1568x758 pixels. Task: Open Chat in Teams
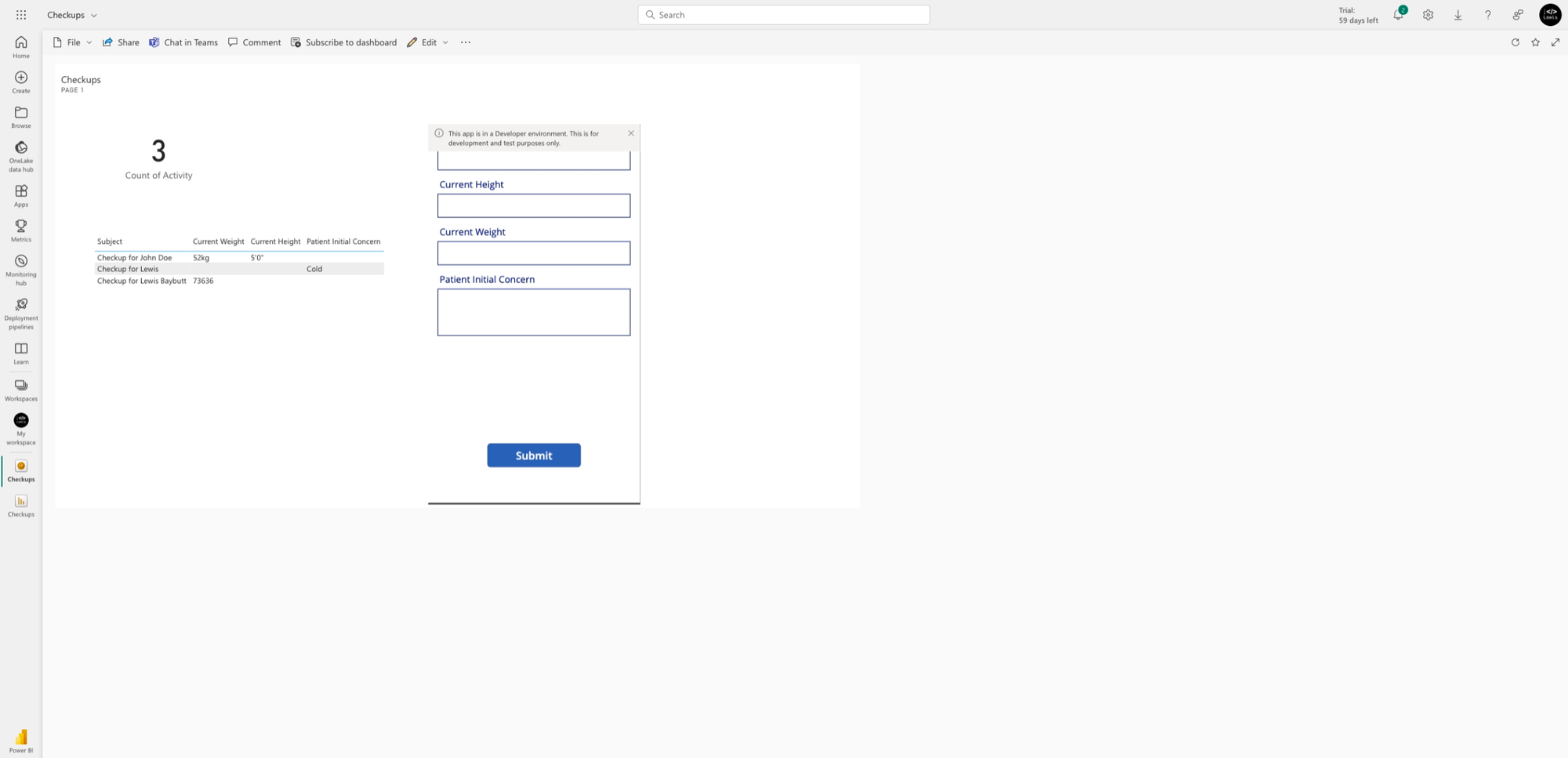click(183, 42)
